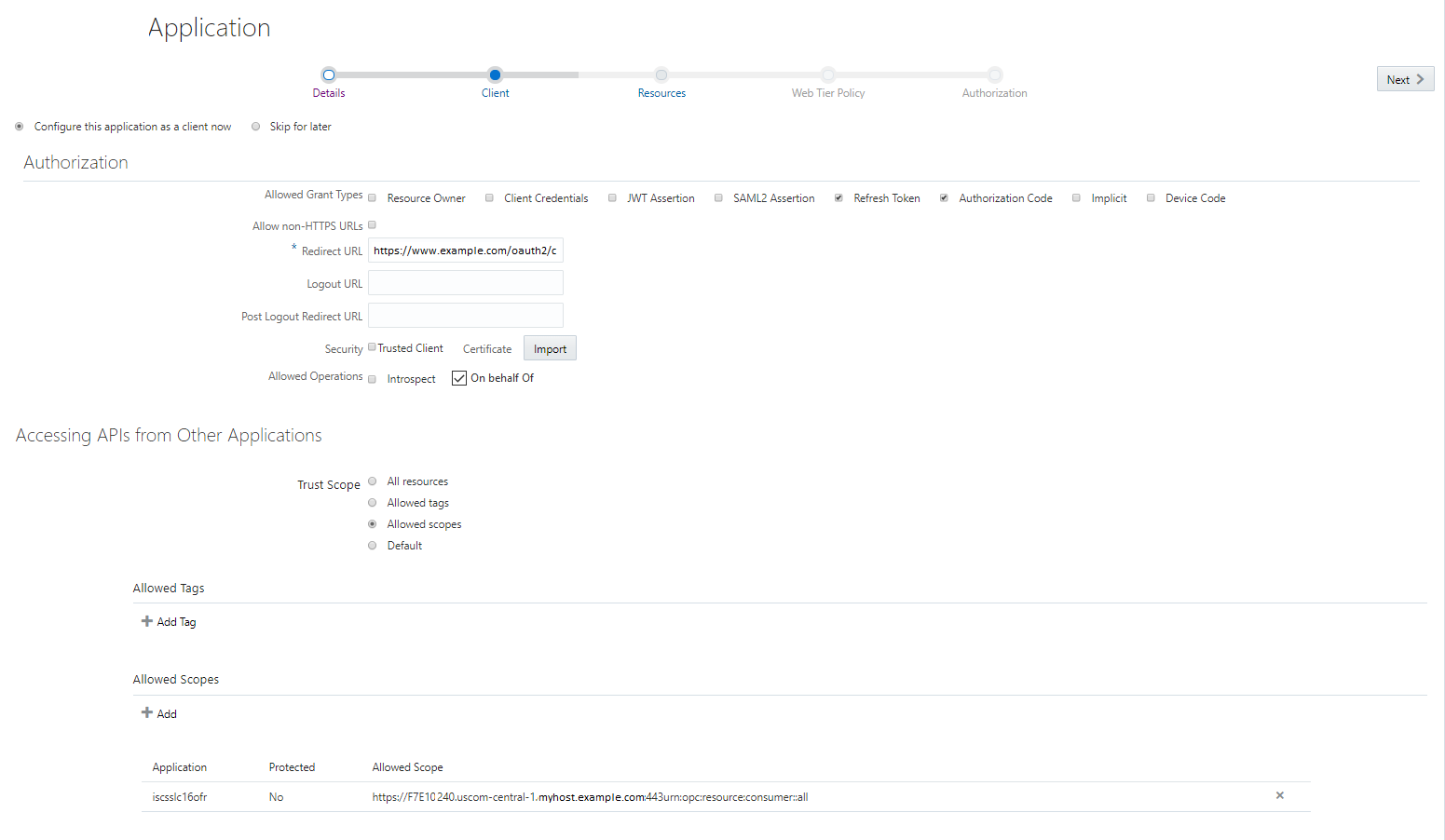Select Configure this application as a client now
Image resolution: width=1445 pixels, height=840 pixels.
(x=19, y=126)
